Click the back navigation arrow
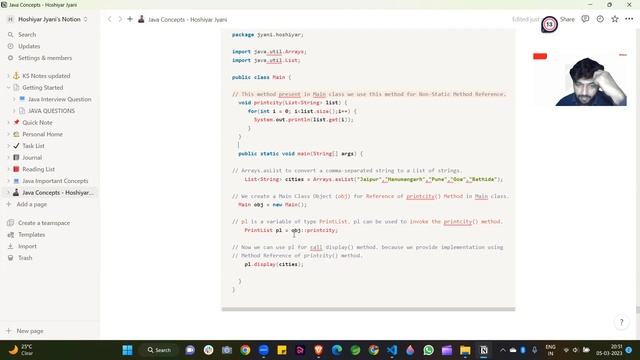640x360 pixels. click(x=109, y=19)
